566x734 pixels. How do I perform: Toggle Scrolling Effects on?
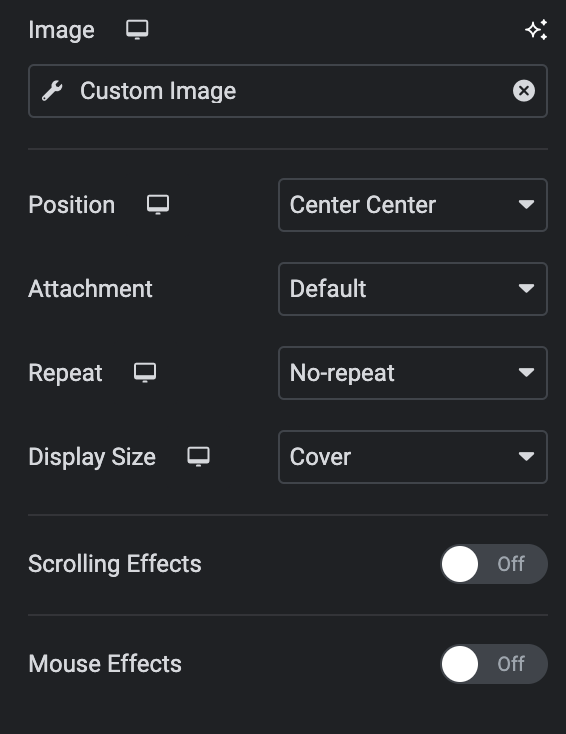click(494, 564)
